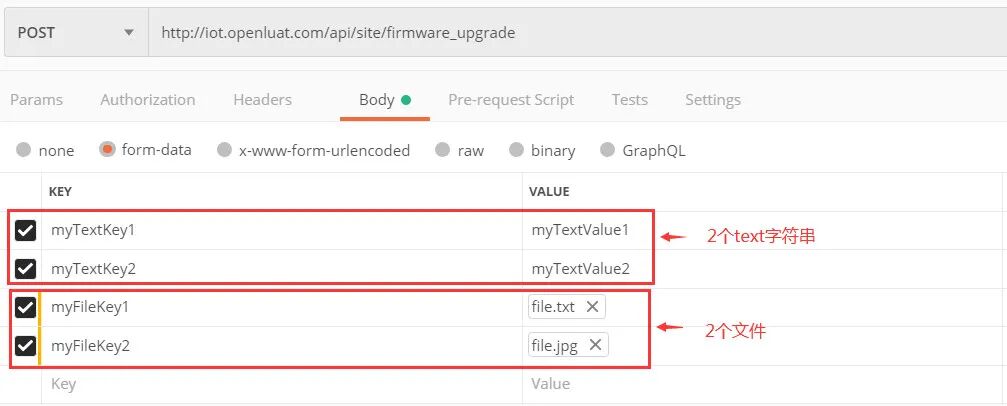Image resolution: width=1007 pixels, height=406 pixels.
Task: Select the raw body type option
Action: pyautogui.click(x=443, y=150)
